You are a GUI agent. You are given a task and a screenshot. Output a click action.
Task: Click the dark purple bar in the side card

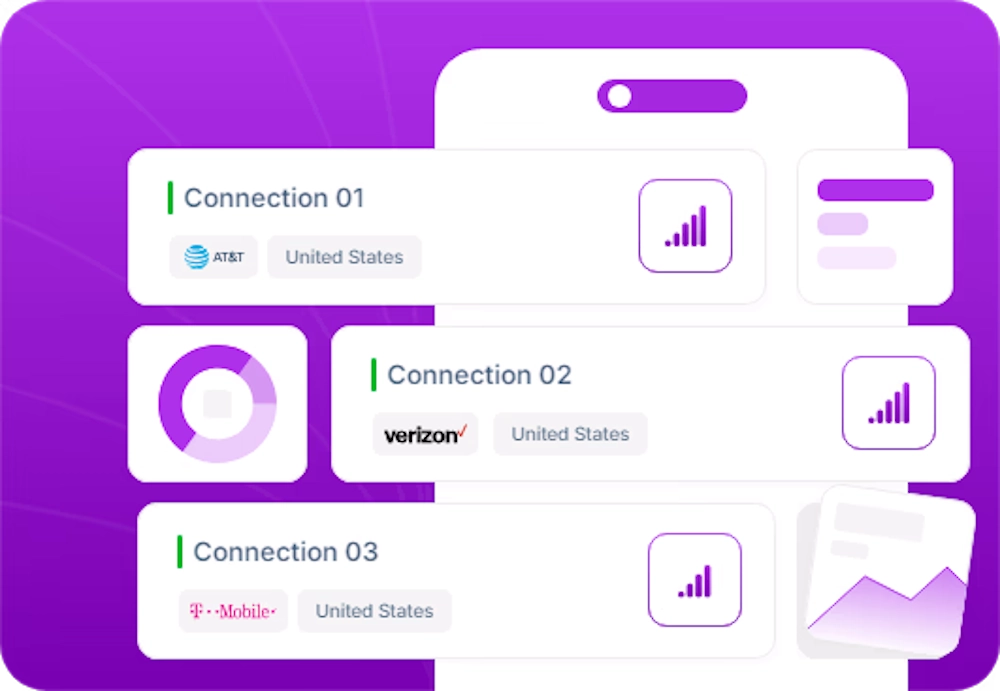[x=875, y=190]
